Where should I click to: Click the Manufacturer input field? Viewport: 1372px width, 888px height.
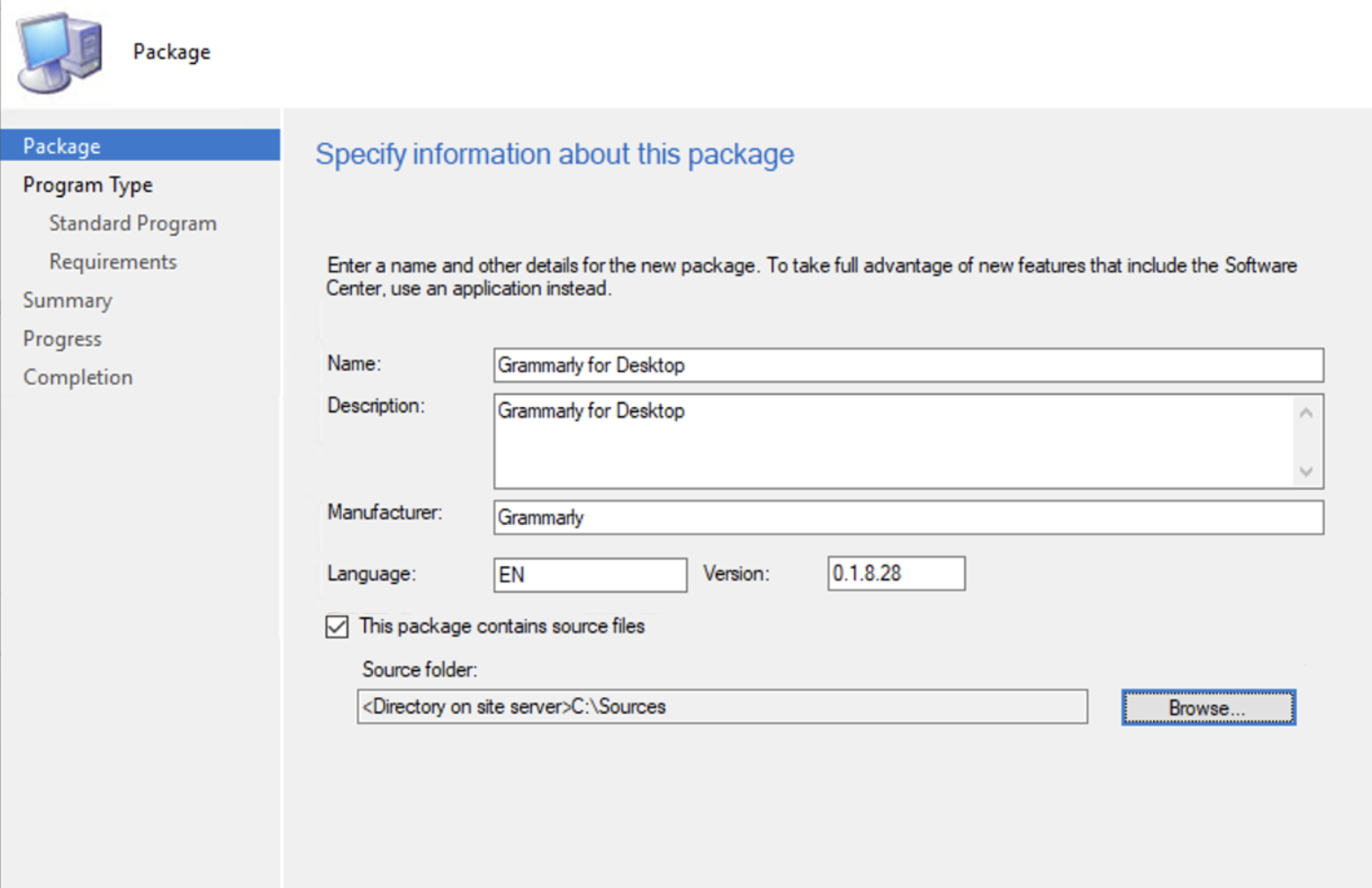click(x=909, y=517)
